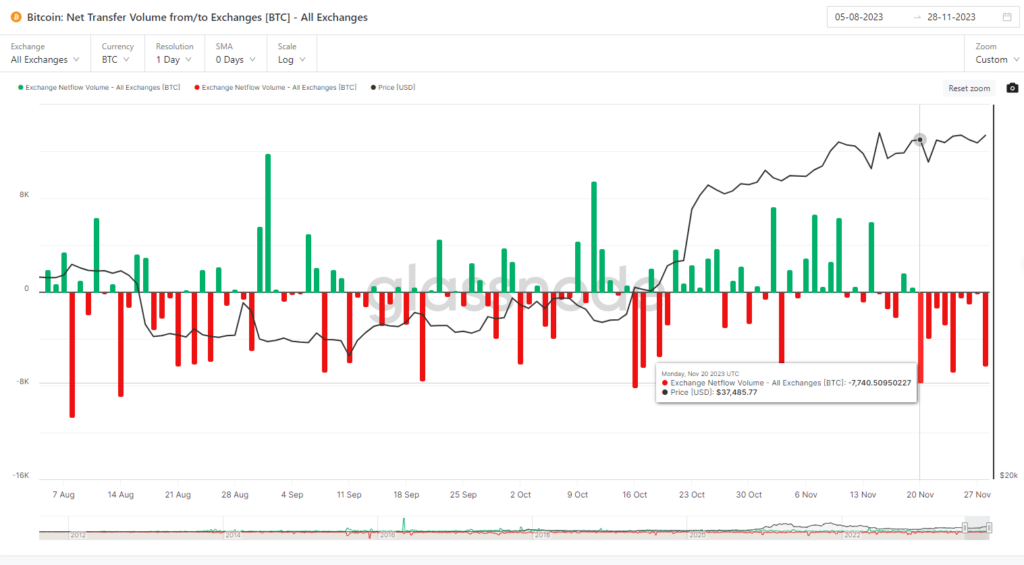Click the 27 Nov x-axis label

(x=977, y=494)
